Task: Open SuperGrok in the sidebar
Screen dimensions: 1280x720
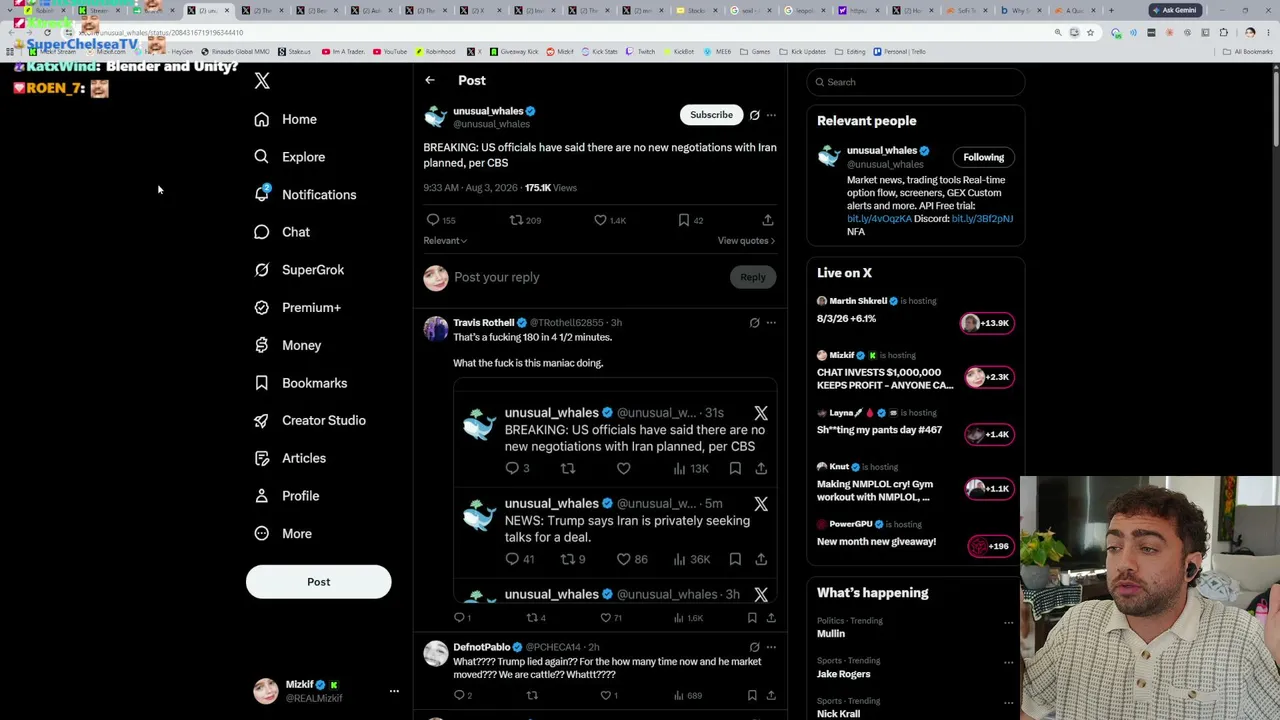Action: pos(299,270)
